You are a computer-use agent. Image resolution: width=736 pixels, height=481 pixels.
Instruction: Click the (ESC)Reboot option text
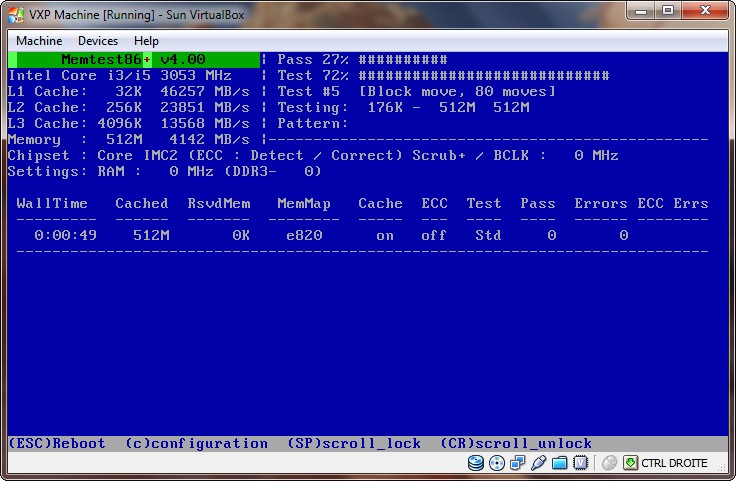(x=57, y=443)
